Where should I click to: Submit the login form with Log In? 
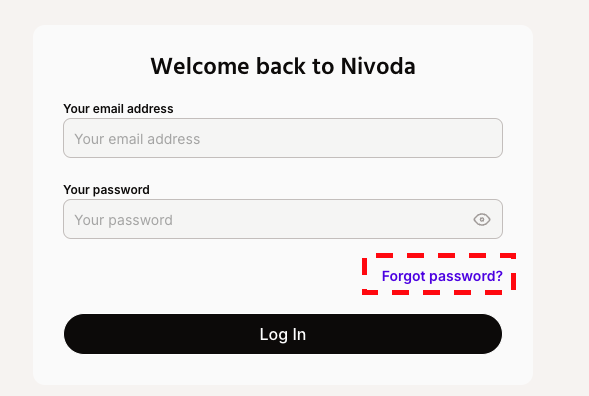pos(283,334)
